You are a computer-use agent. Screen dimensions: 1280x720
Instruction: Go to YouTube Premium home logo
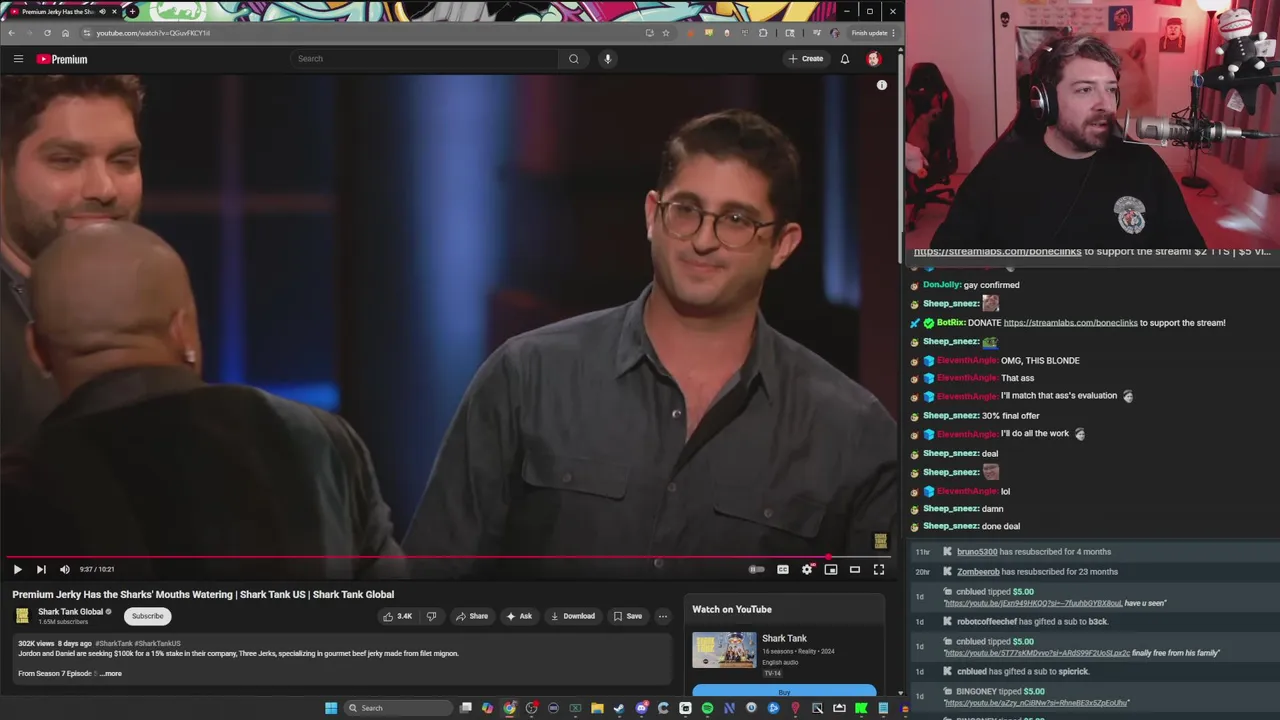tap(62, 59)
